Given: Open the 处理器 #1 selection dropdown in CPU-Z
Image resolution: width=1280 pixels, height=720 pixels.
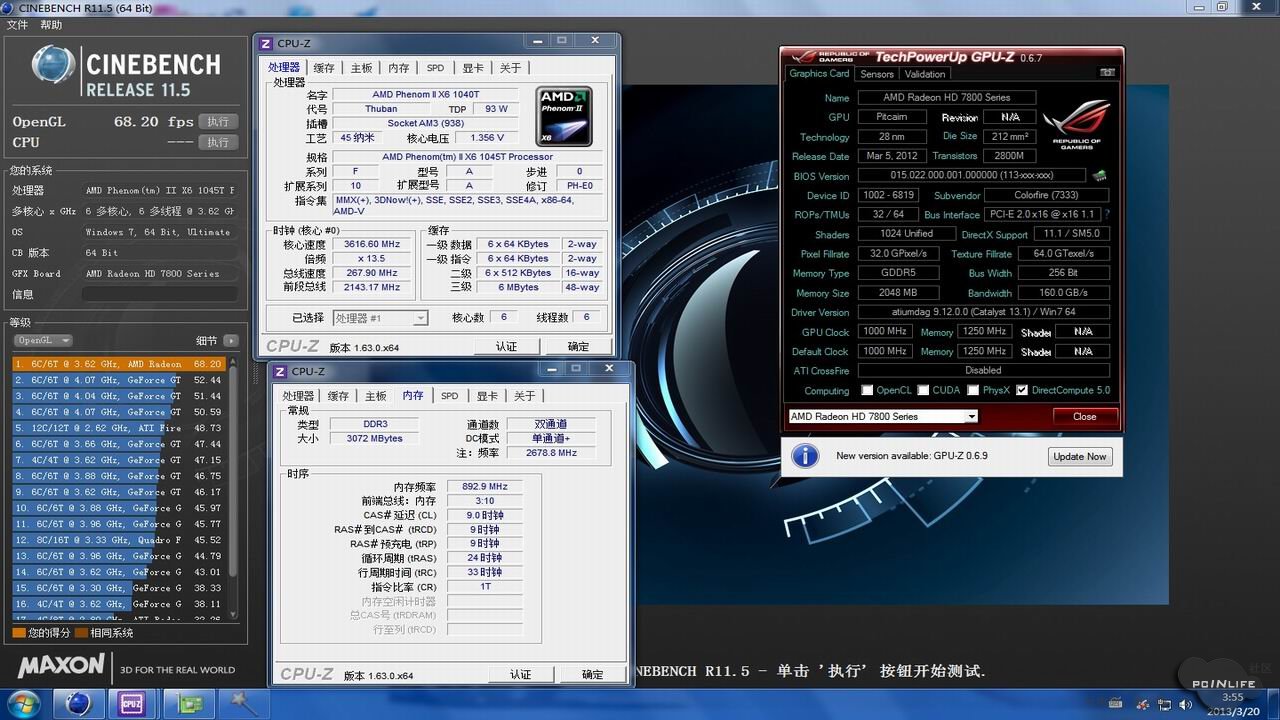Looking at the screenshot, I should (x=380, y=318).
